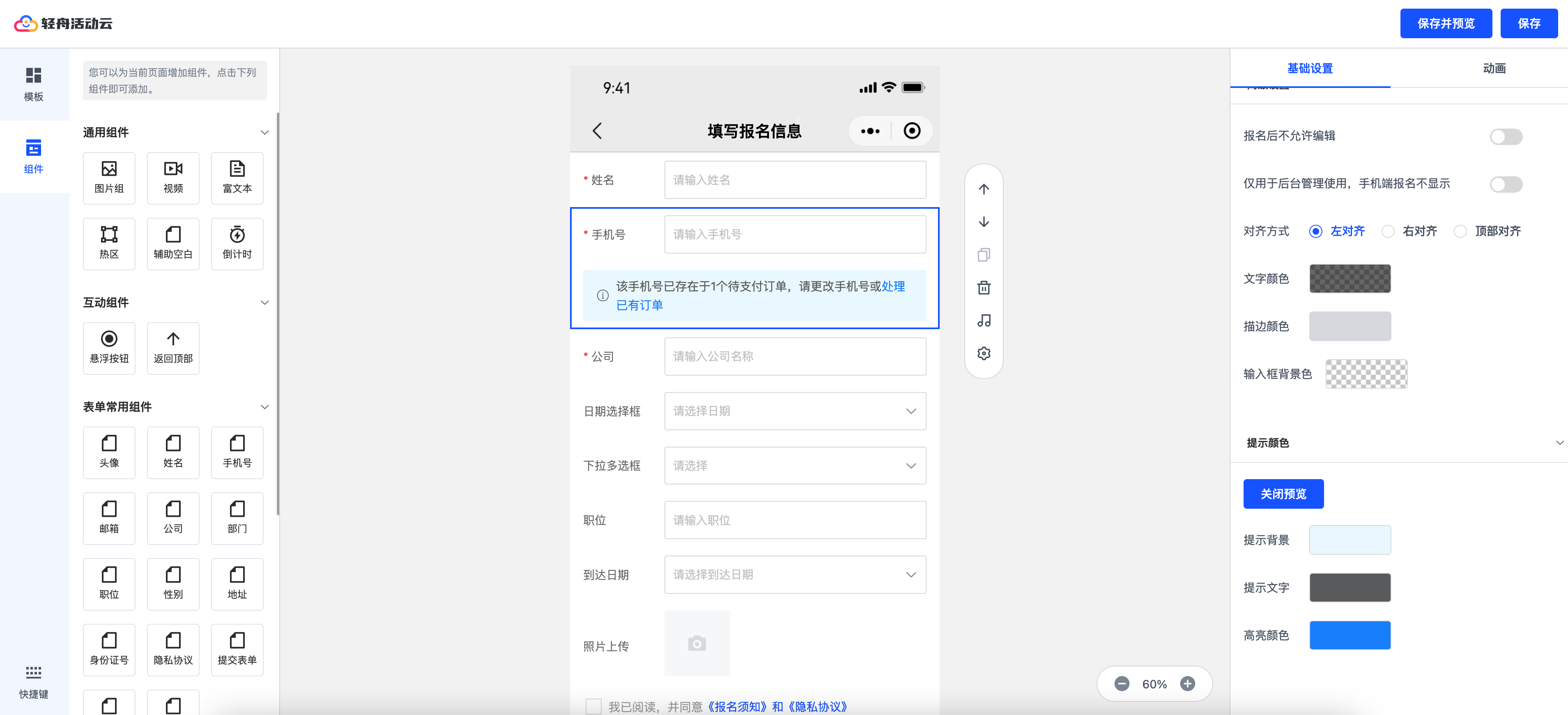Screen dimensions: 1568x715
Task: Add the 职位 form field from the component panel
Action: point(109,584)
